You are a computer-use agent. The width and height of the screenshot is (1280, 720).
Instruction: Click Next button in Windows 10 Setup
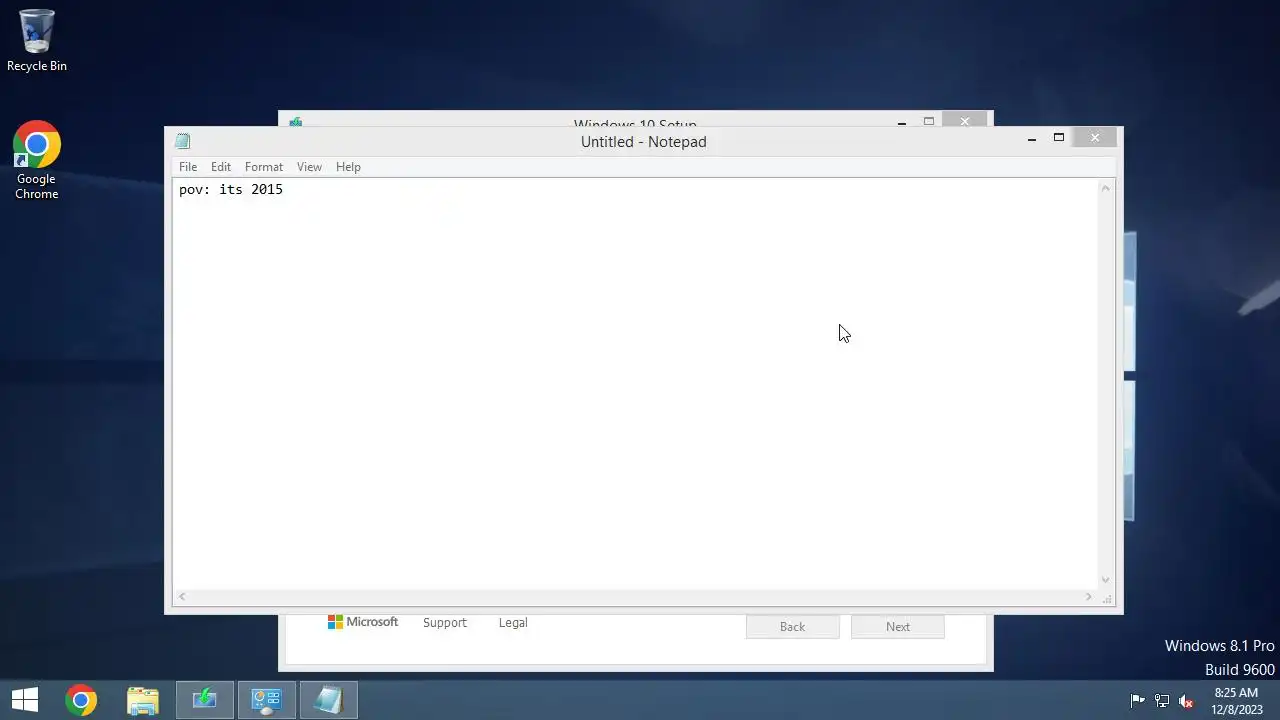tap(898, 626)
